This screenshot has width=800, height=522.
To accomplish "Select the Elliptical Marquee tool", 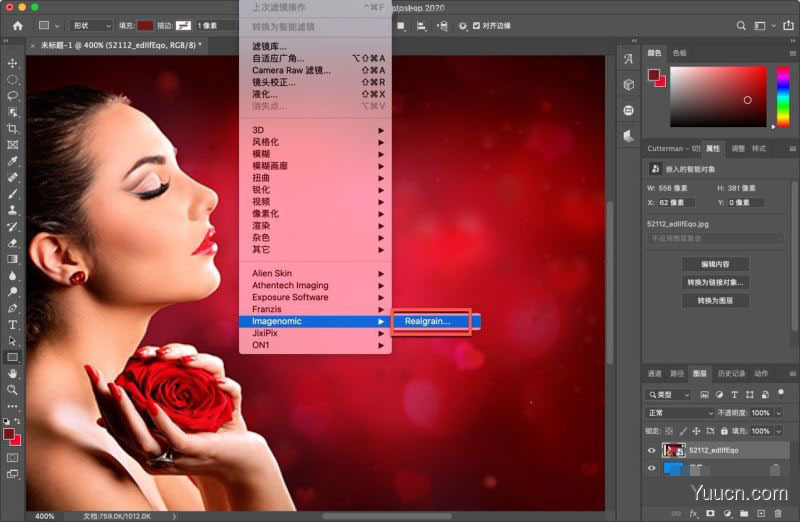I will (x=13, y=80).
